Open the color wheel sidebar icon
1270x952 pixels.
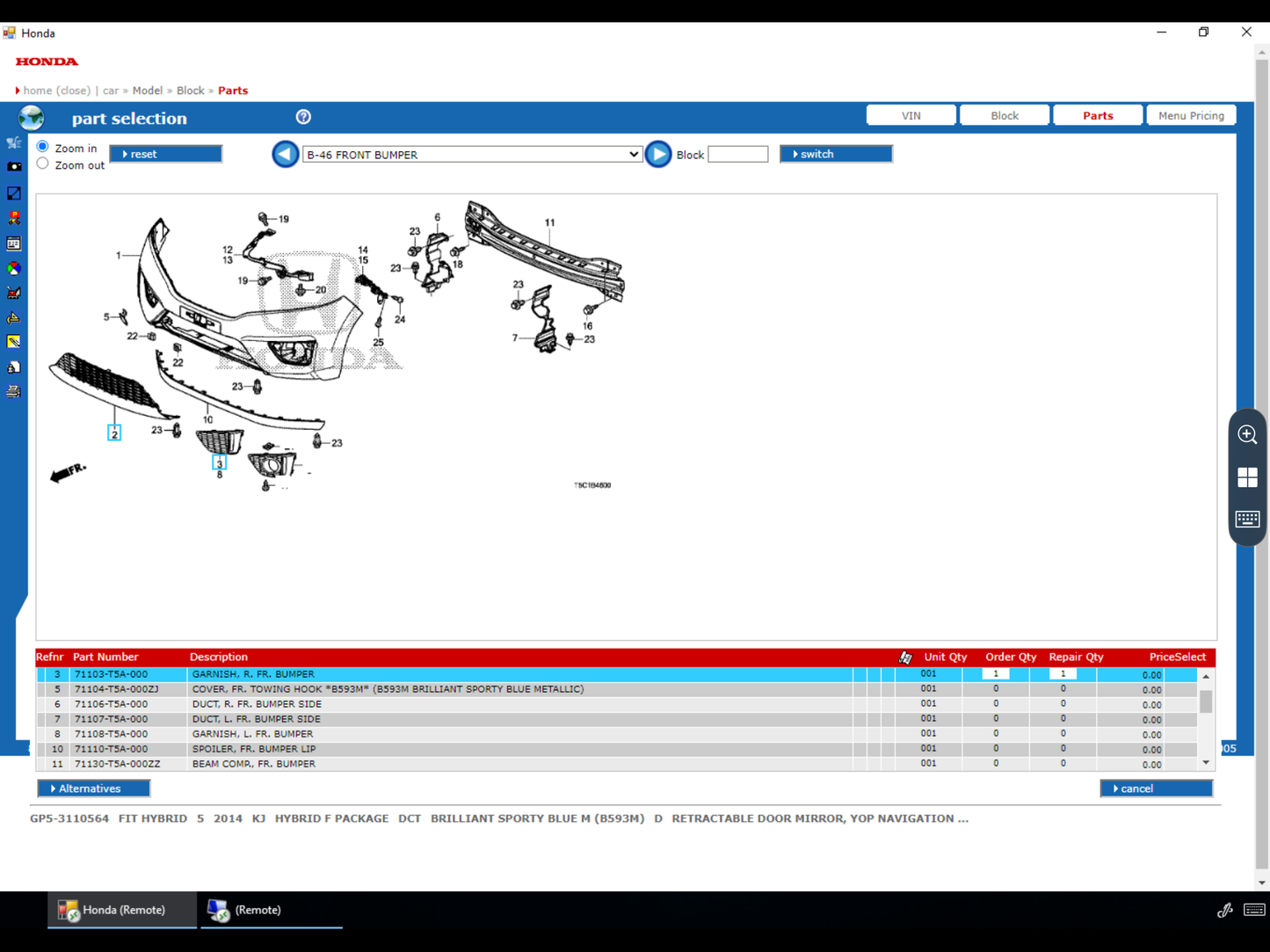[x=14, y=268]
